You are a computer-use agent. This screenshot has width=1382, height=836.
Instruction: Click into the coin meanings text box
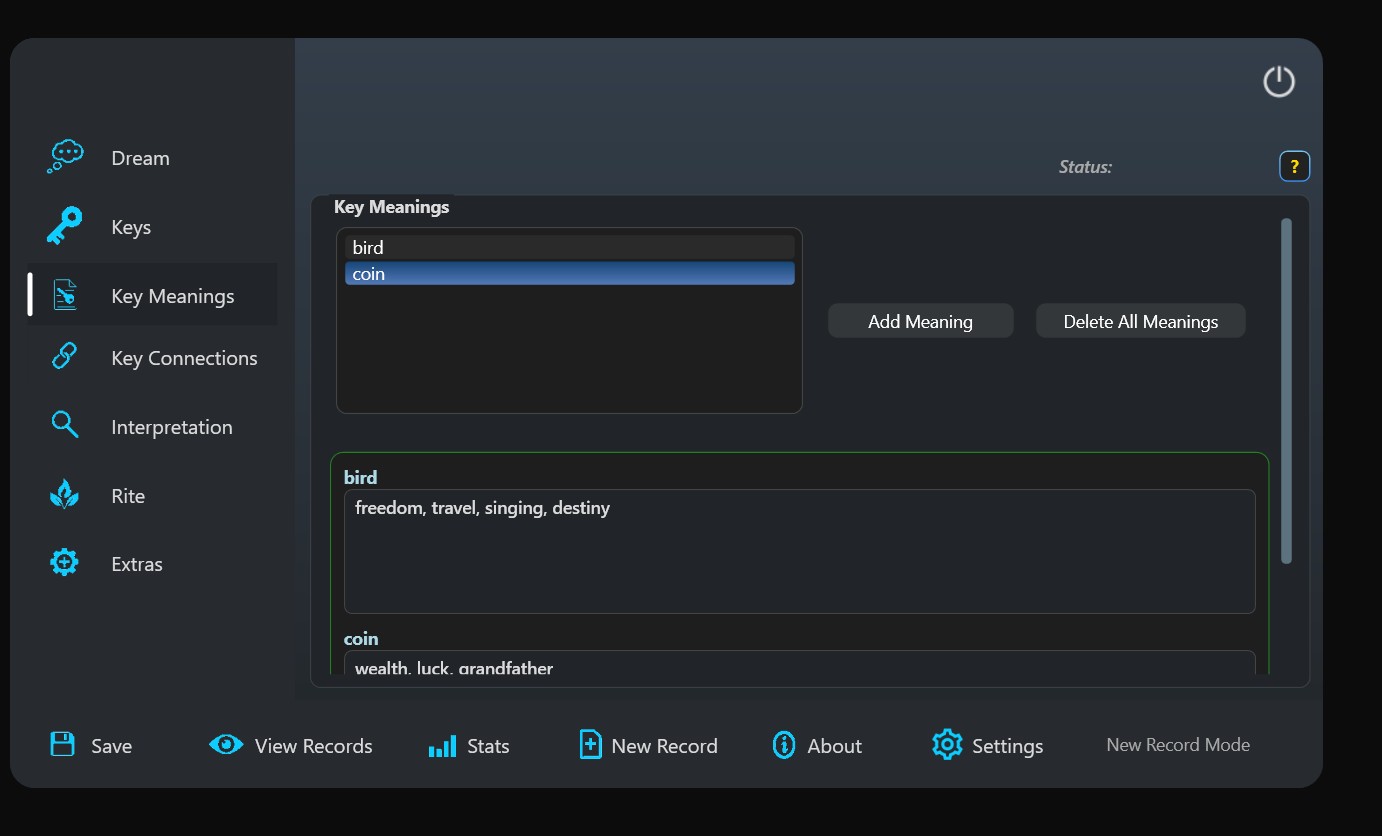pyautogui.click(x=800, y=663)
